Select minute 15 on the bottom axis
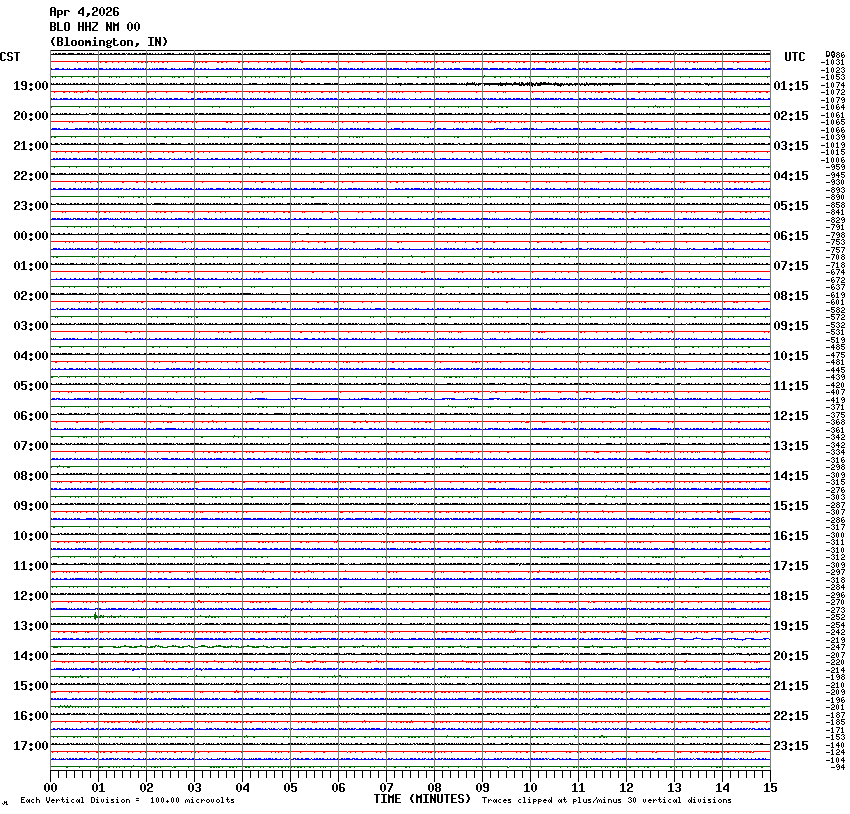 coord(769,788)
